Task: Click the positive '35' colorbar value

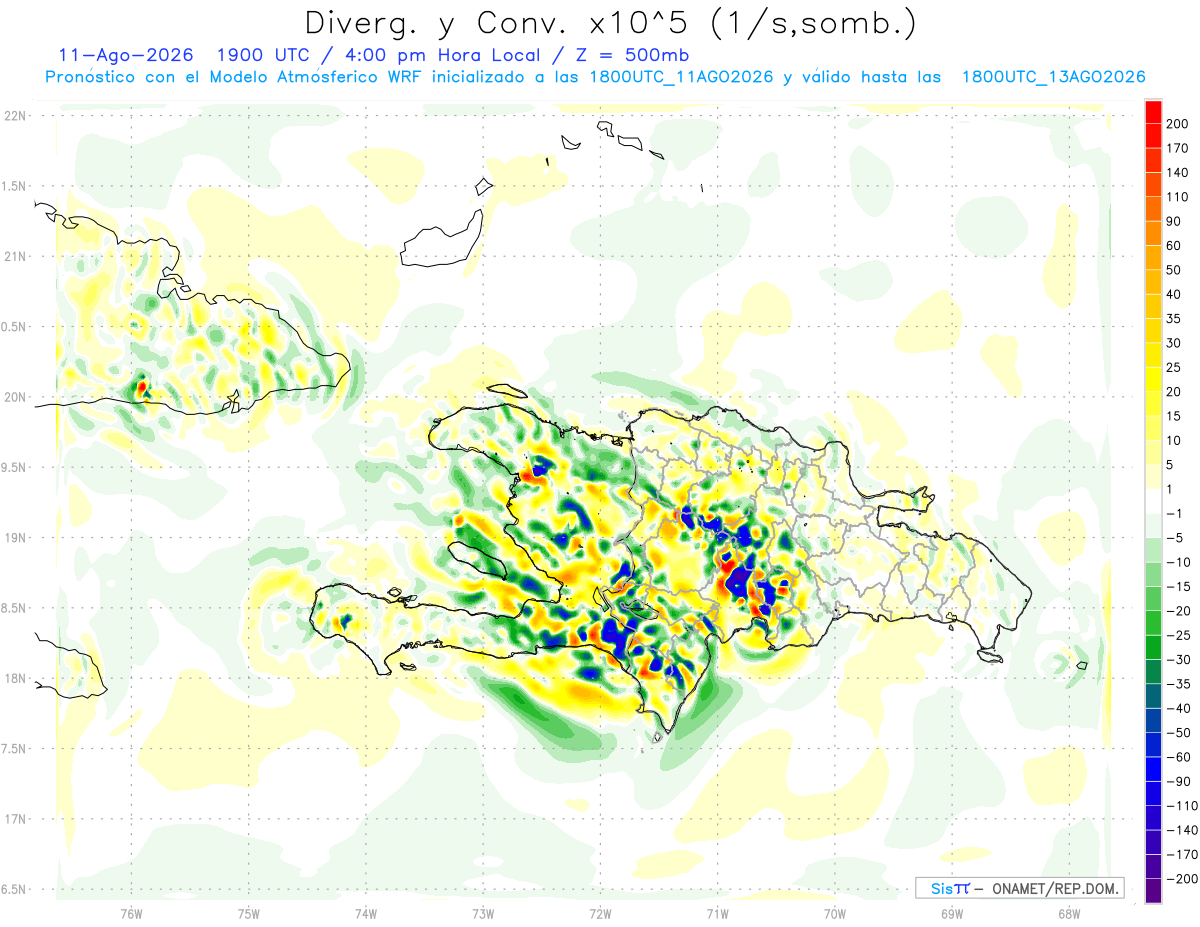Action: coord(1174,319)
